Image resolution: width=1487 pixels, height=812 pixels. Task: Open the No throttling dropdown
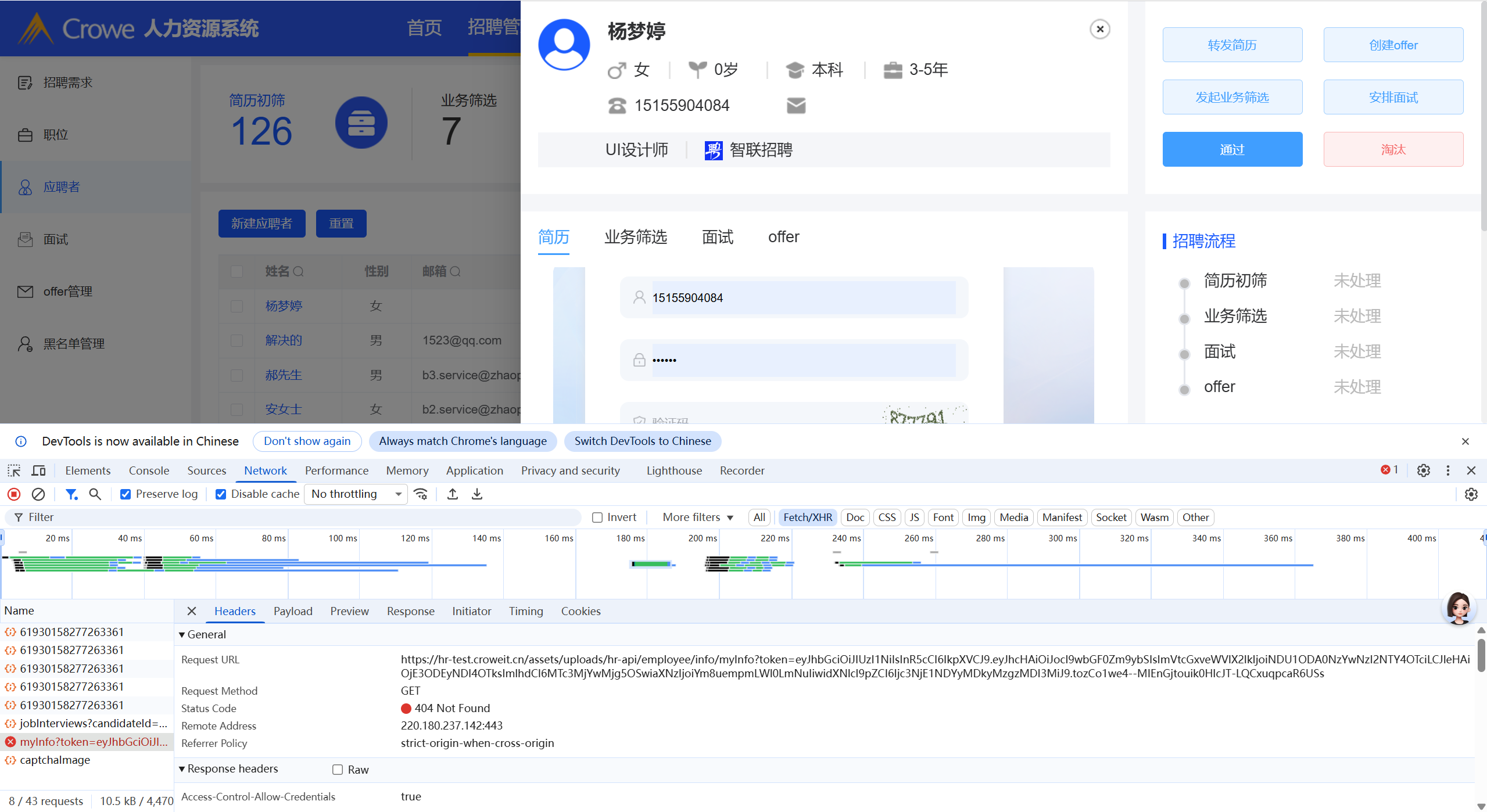tap(356, 494)
